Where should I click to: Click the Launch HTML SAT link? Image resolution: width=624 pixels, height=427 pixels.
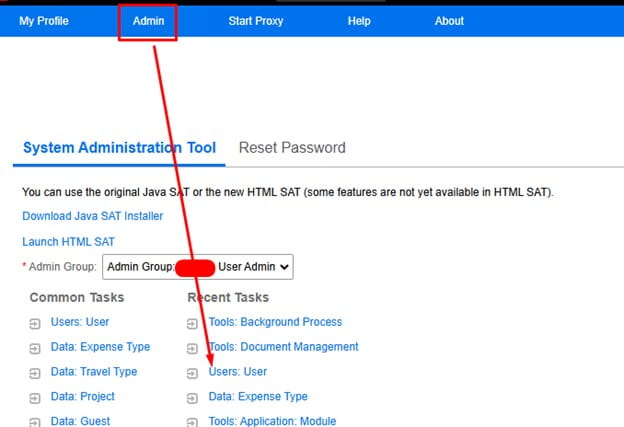pyautogui.click(x=68, y=242)
